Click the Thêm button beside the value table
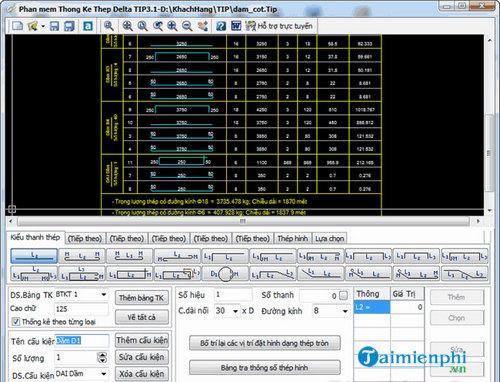This screenshot has height=382, width=500. [457, 297]
